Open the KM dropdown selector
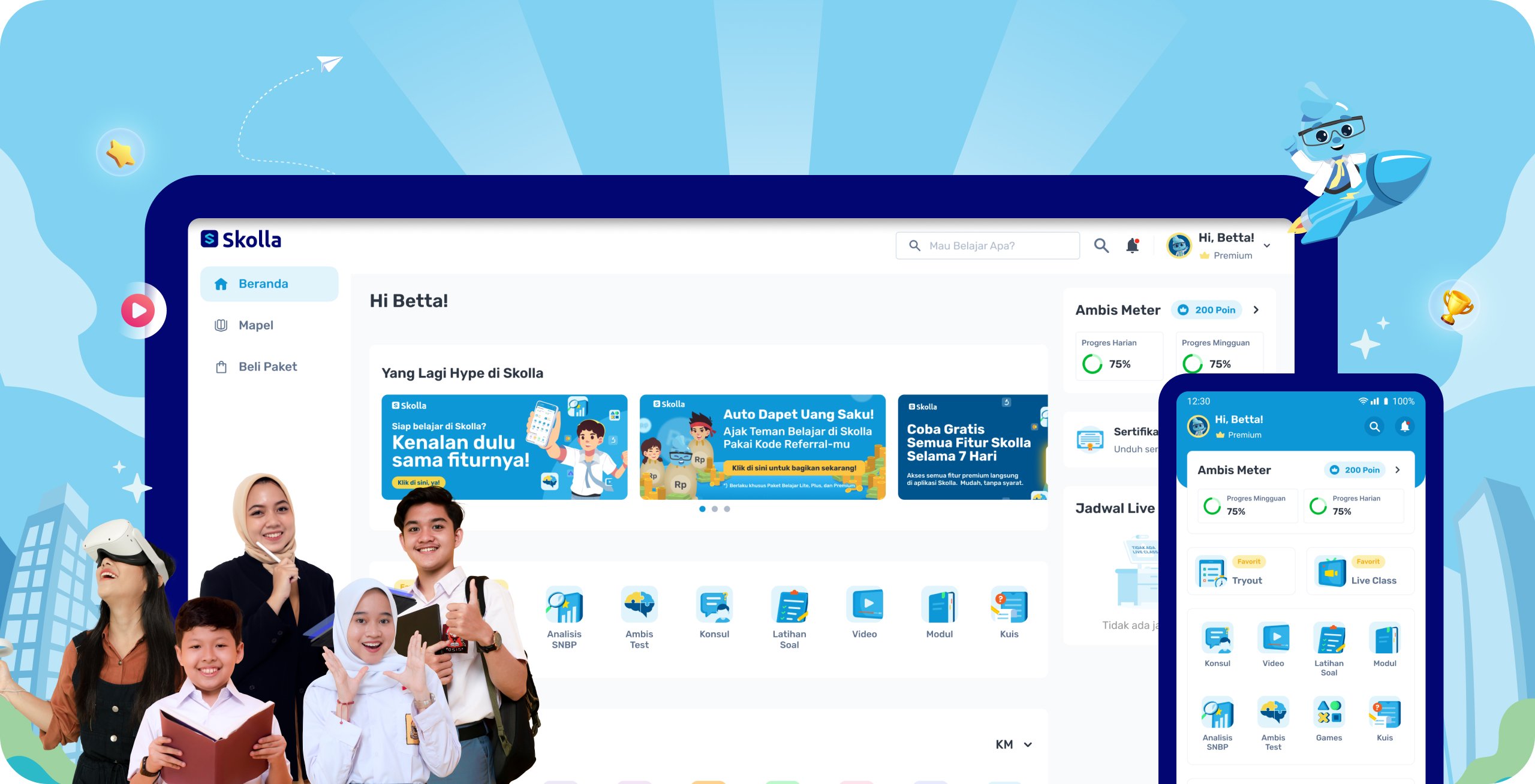Image resolution: width=1535 pixels, height=784 pixels. click(x=1013, y=744)
